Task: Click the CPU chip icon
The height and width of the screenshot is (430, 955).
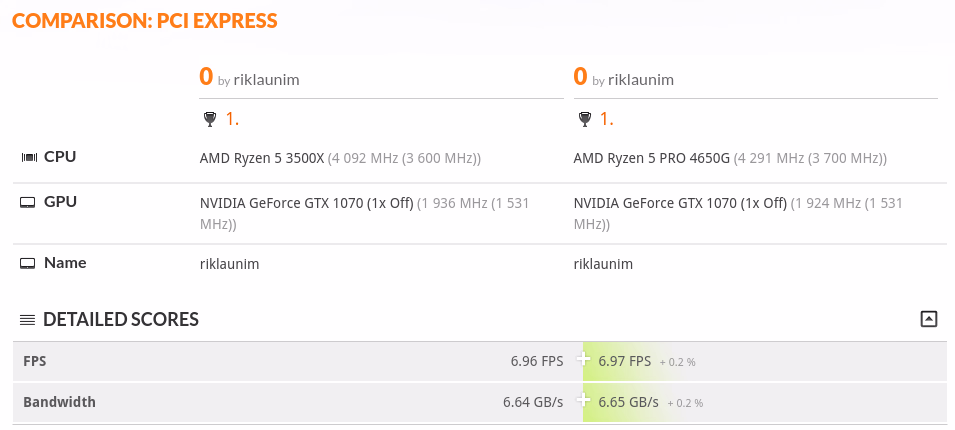Action: (28, 157)
